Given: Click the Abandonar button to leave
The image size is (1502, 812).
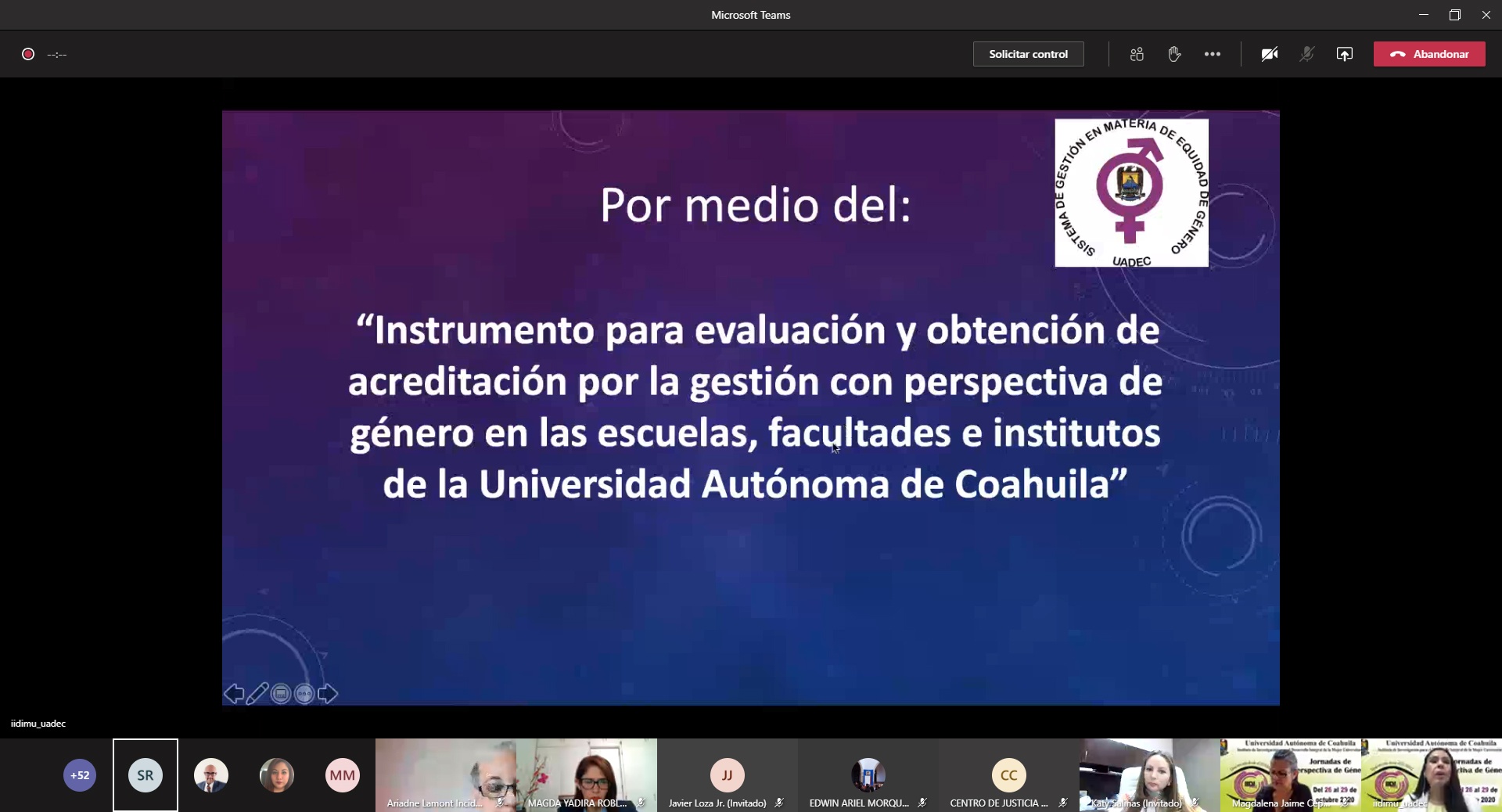Looking at the screenshot, I should (1429, 54).
